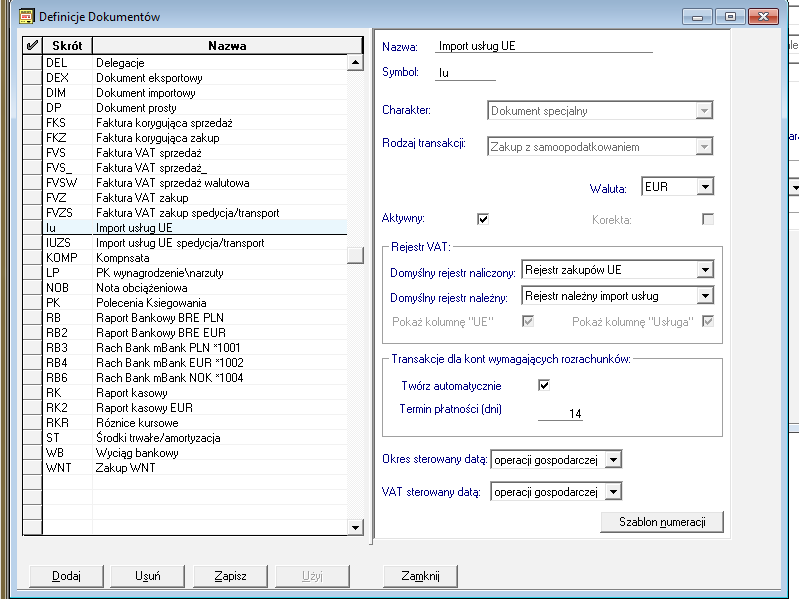Click the document list scrollbar thumb
The width and height of the screenshot is (799, 599).
tap(355, 255)
